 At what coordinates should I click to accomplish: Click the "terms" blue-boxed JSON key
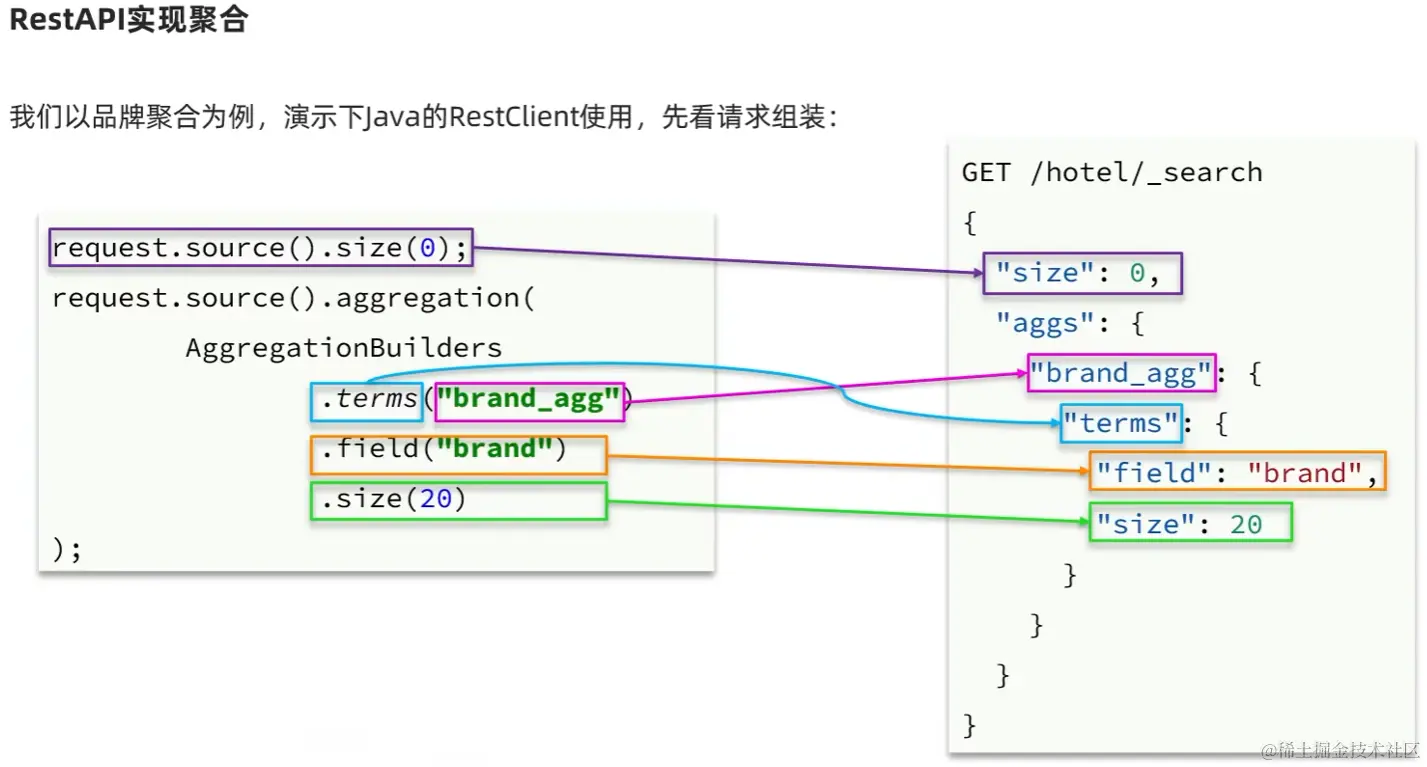pyautogui.click(x=1120, y=423)
